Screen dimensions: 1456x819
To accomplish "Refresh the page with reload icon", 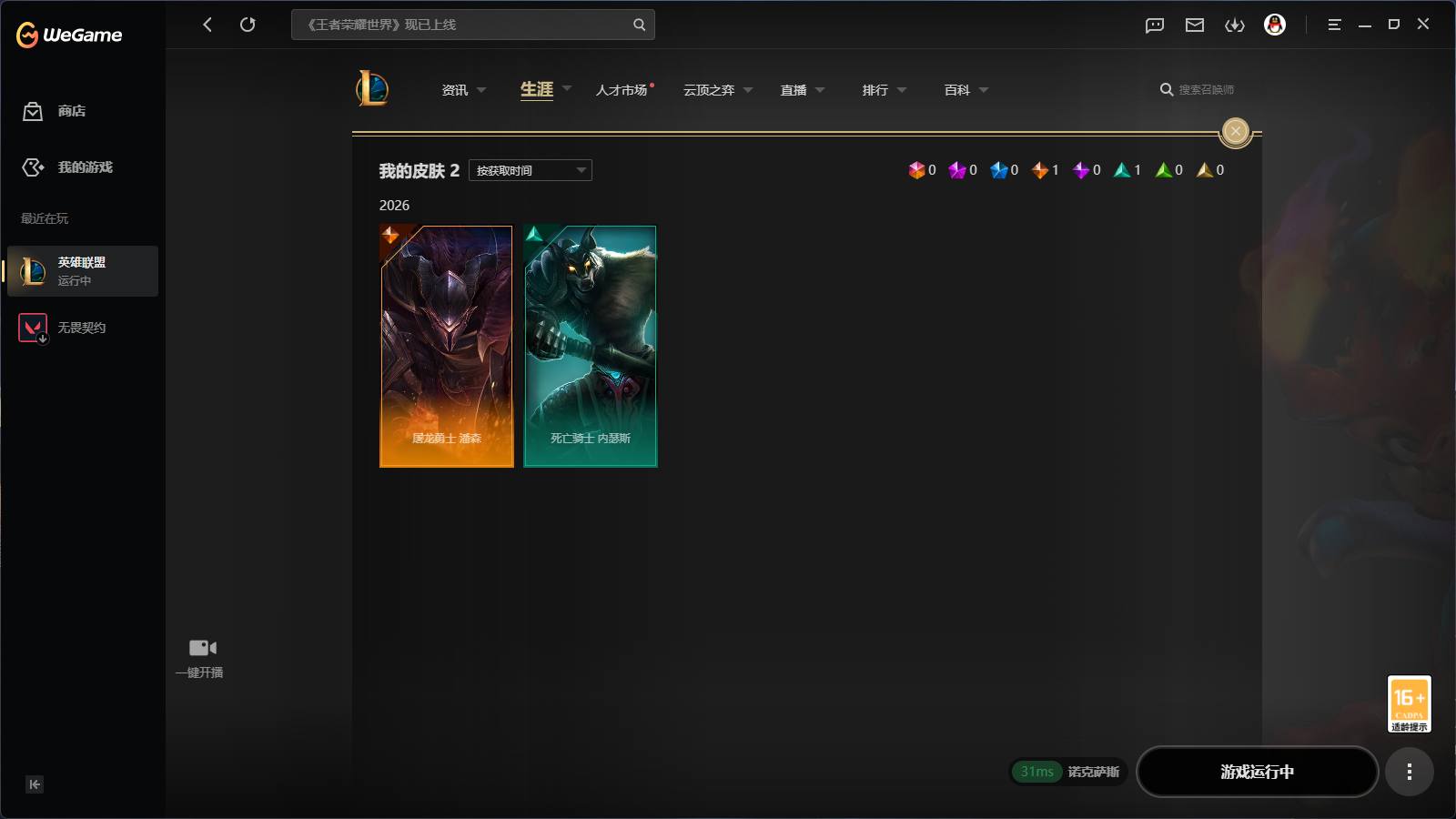I will 248,25.
